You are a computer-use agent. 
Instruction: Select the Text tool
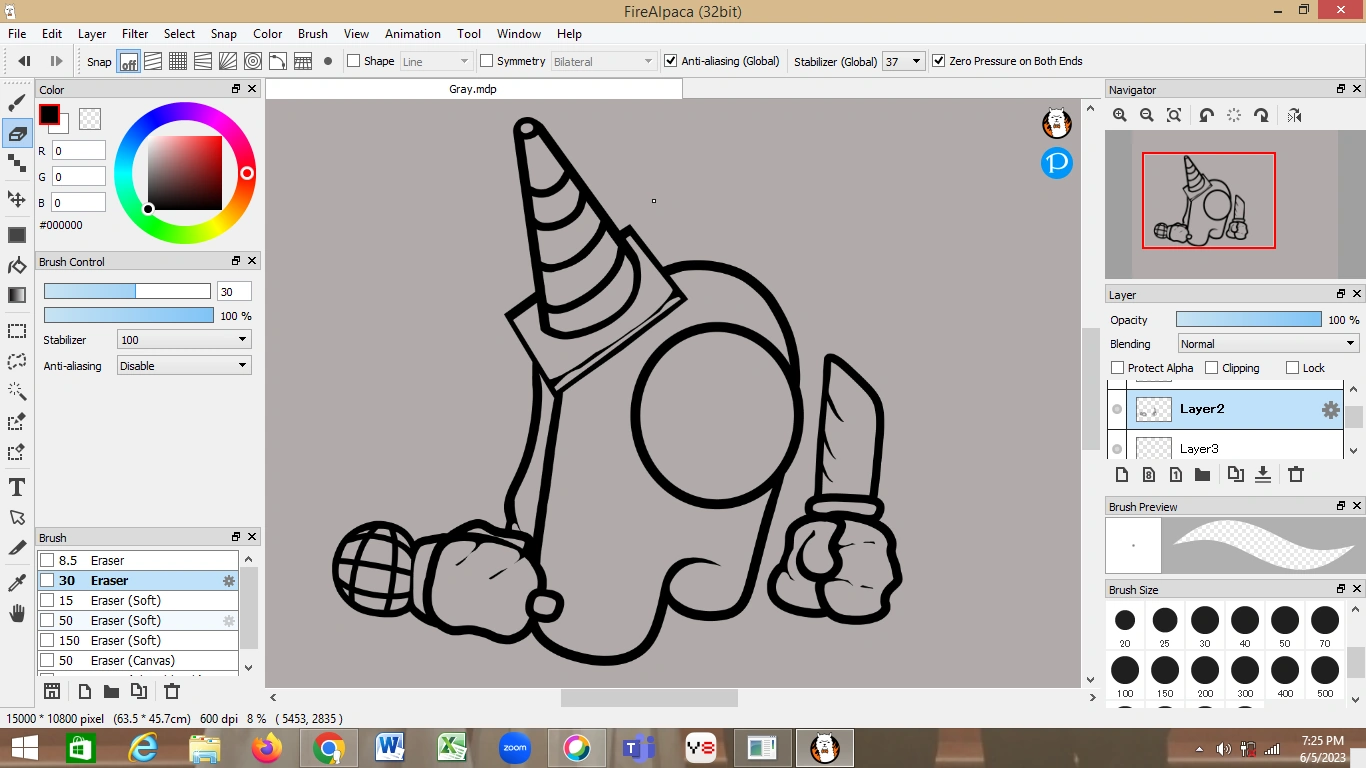(17, 487)
